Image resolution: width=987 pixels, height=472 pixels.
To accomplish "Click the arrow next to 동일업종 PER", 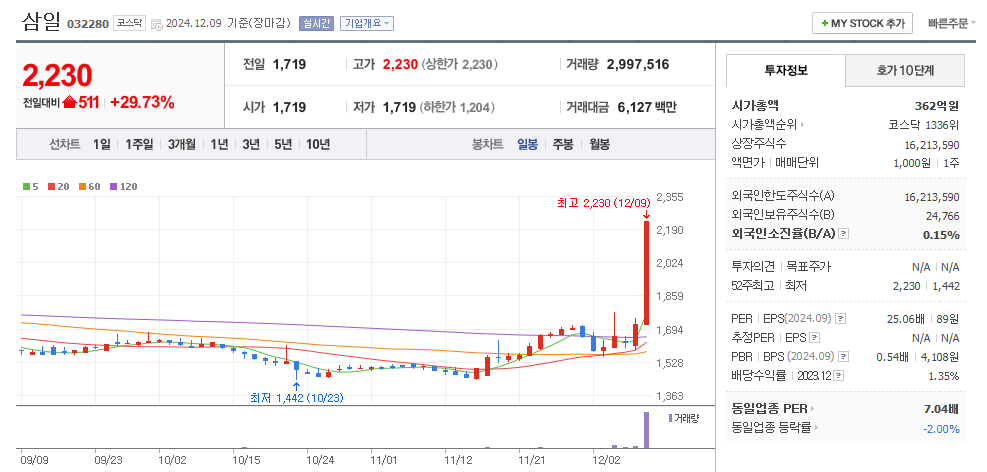I will coord(813,409).
